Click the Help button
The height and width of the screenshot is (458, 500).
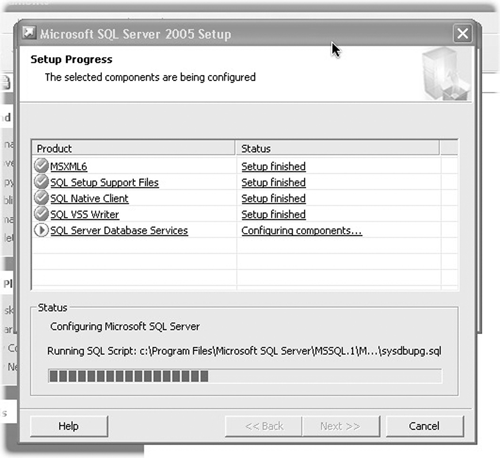tap(69, 426)
